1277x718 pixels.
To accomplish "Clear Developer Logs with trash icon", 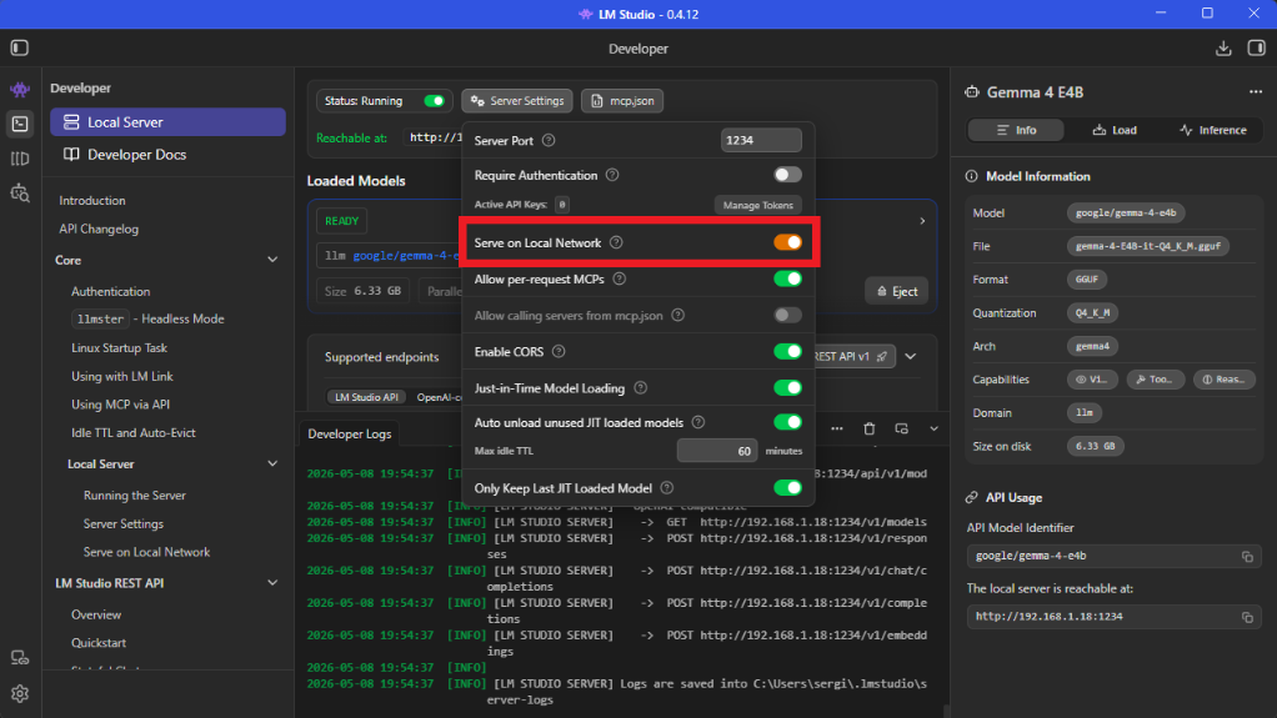I will click(x=869, y=429).
